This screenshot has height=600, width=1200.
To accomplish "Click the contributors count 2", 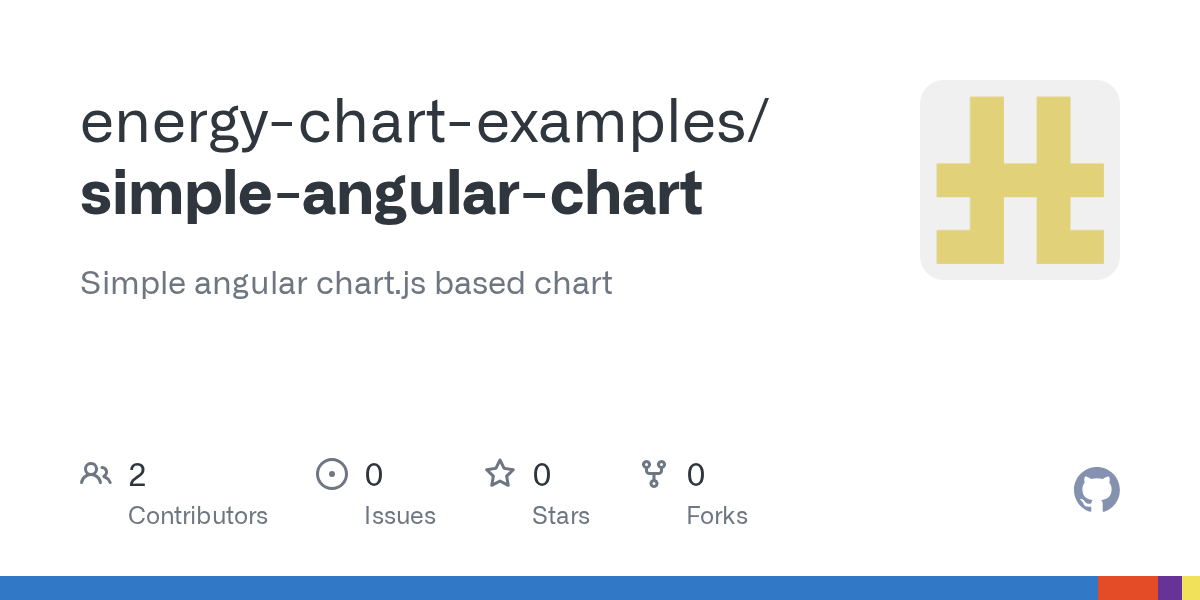I will point(137,475).
